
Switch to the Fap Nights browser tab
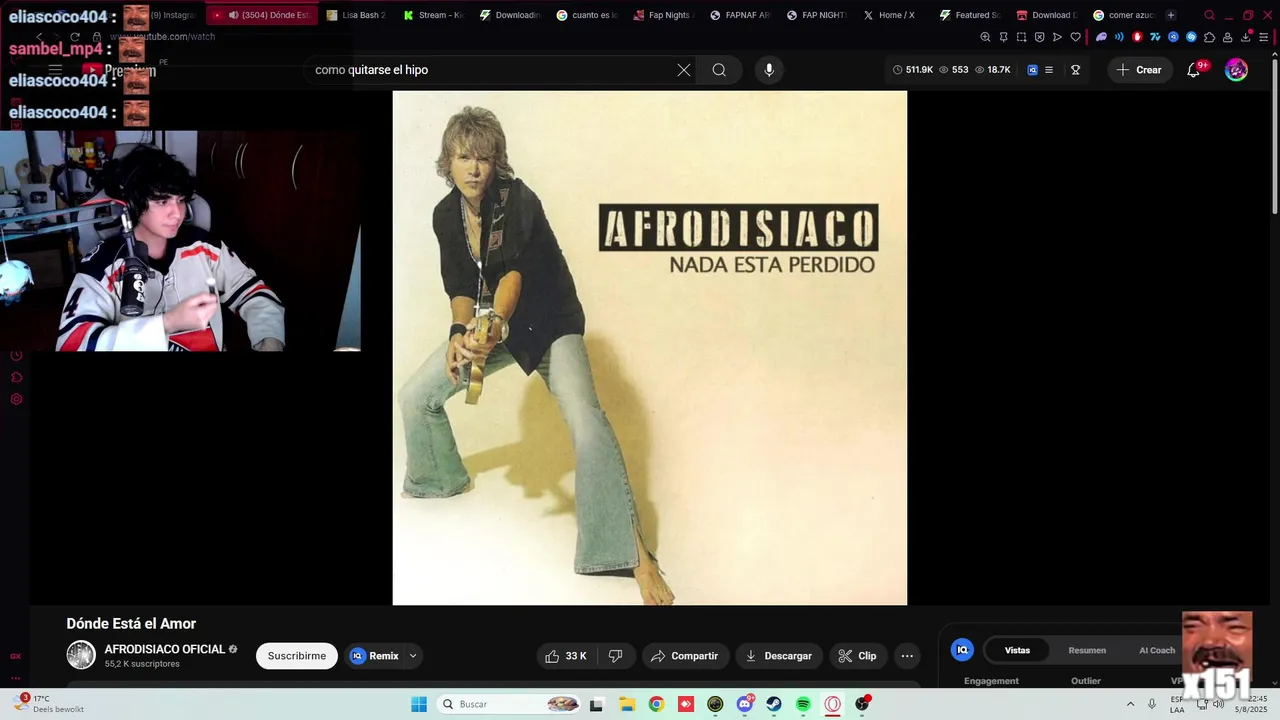pos(662,15)
